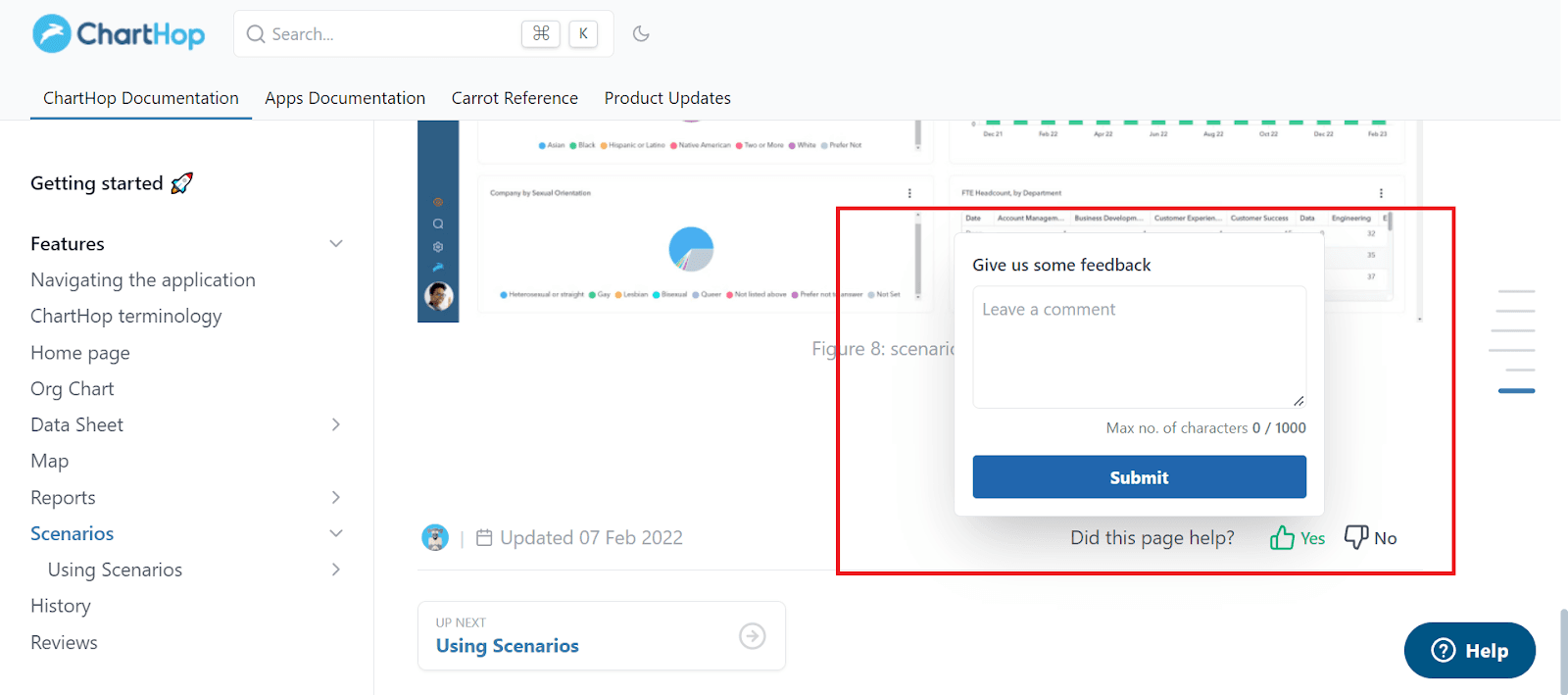Click the thumbs up Yes icon
Image resolution: width=1568 pixels, height=695 pixels.
click(x=1282, y=537)
